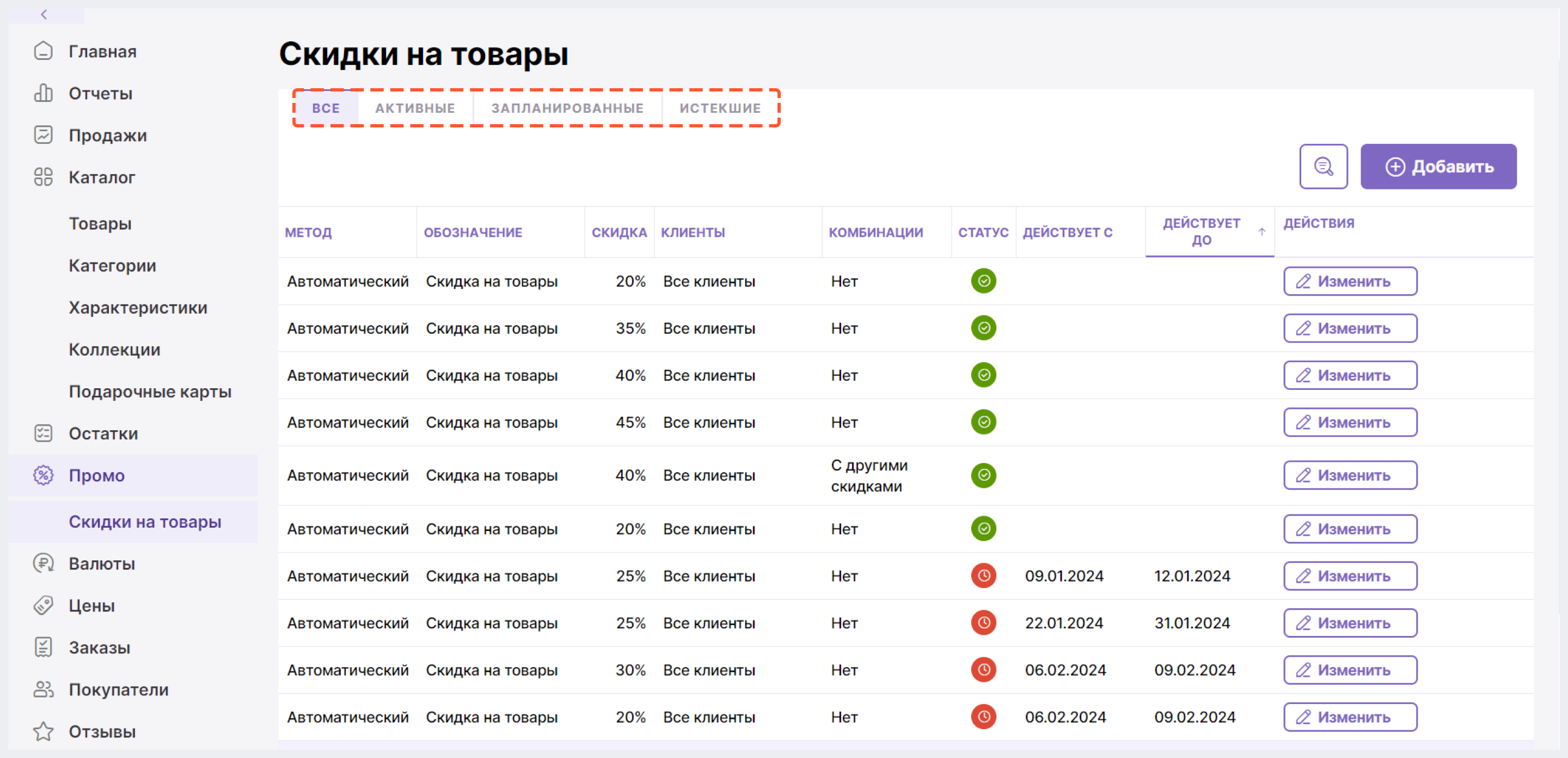Viewport: 1568px width, 758px height.
Task: Click the 45% discount value
Action: pyautogui.click(x=630, y=422)
